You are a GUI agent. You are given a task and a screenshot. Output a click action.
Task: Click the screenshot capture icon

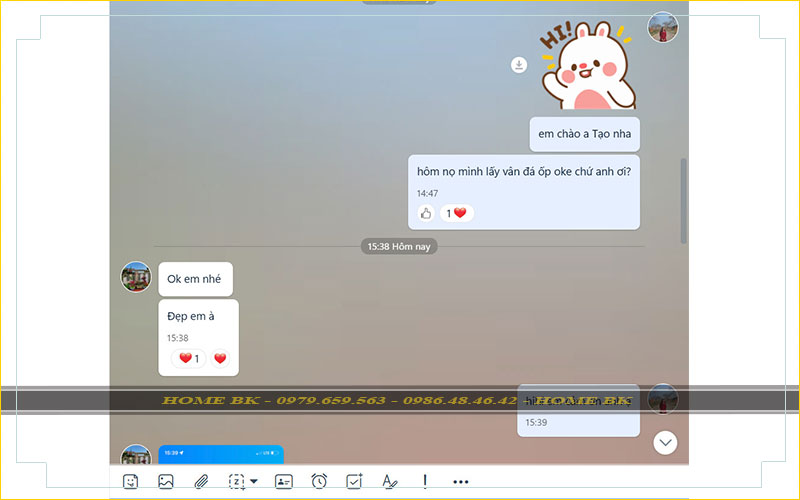[237, 481]
